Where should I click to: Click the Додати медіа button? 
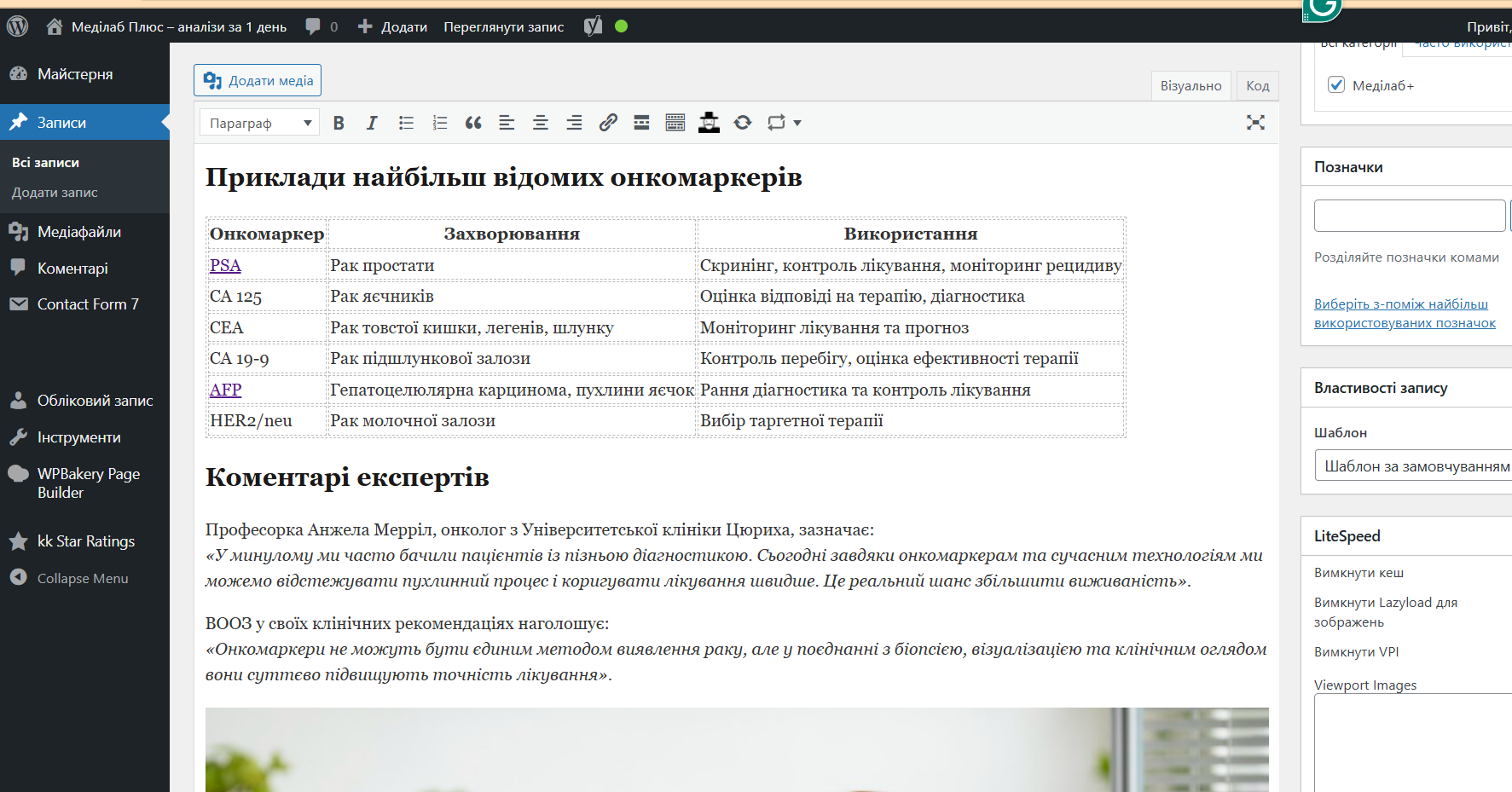pos(257,80)
